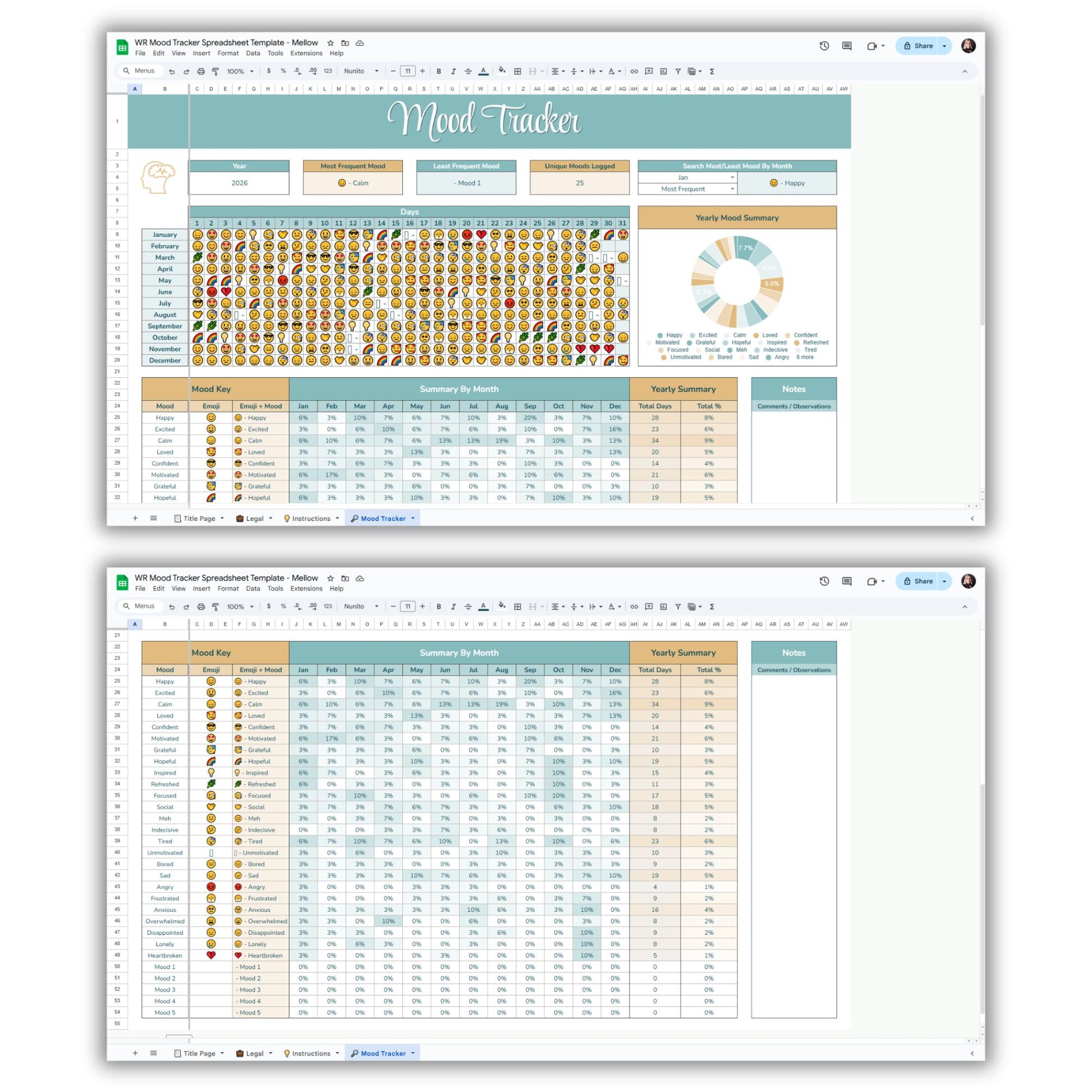
Task: Click add sheet plus button in top window
Action: tap(135, 519)
